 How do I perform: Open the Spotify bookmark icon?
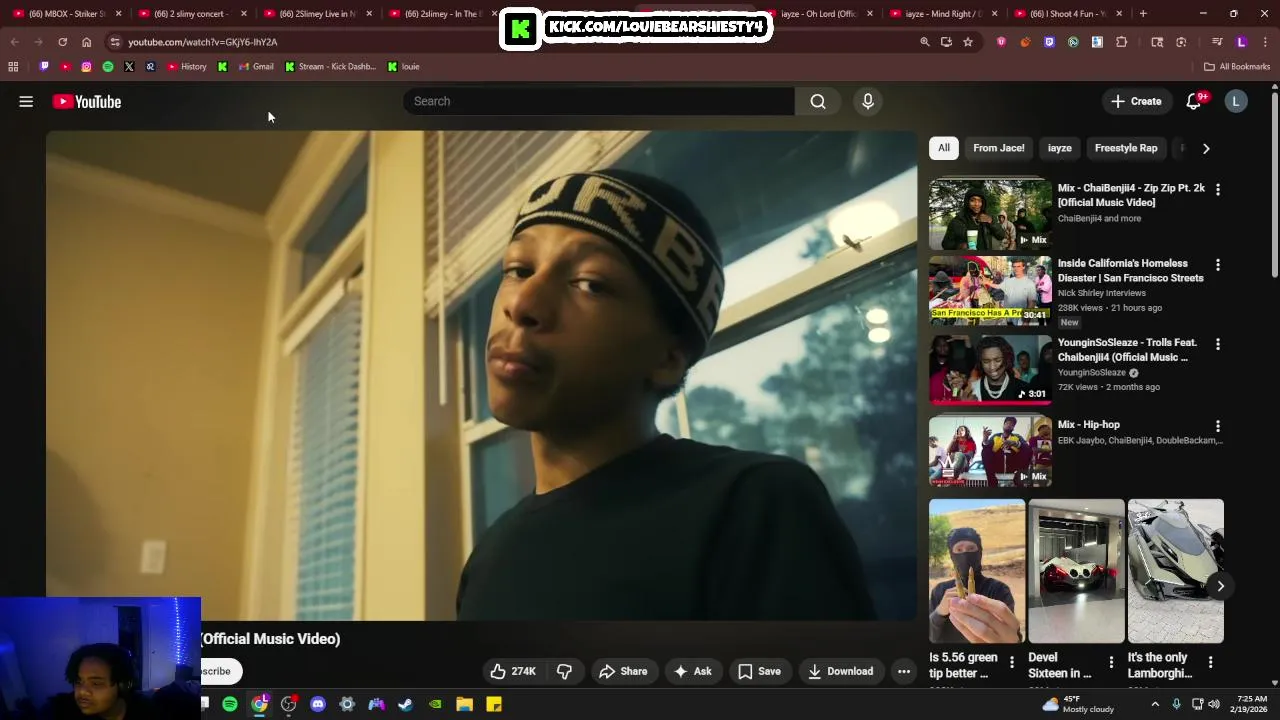tap(108, 66)
